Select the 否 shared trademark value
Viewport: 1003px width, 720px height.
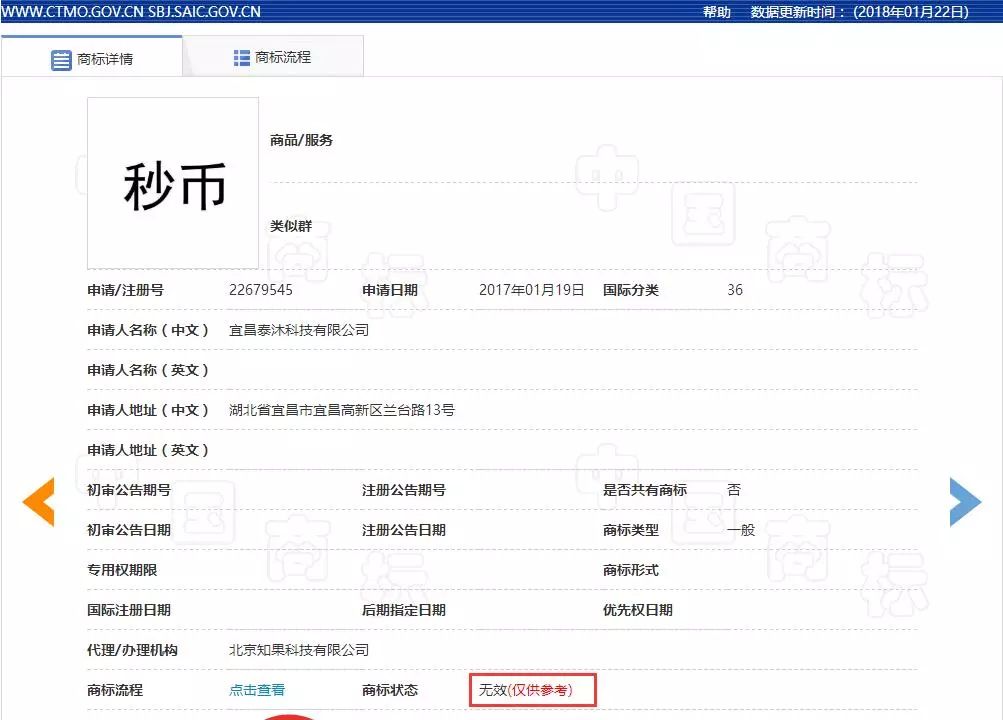coord(734,490)
